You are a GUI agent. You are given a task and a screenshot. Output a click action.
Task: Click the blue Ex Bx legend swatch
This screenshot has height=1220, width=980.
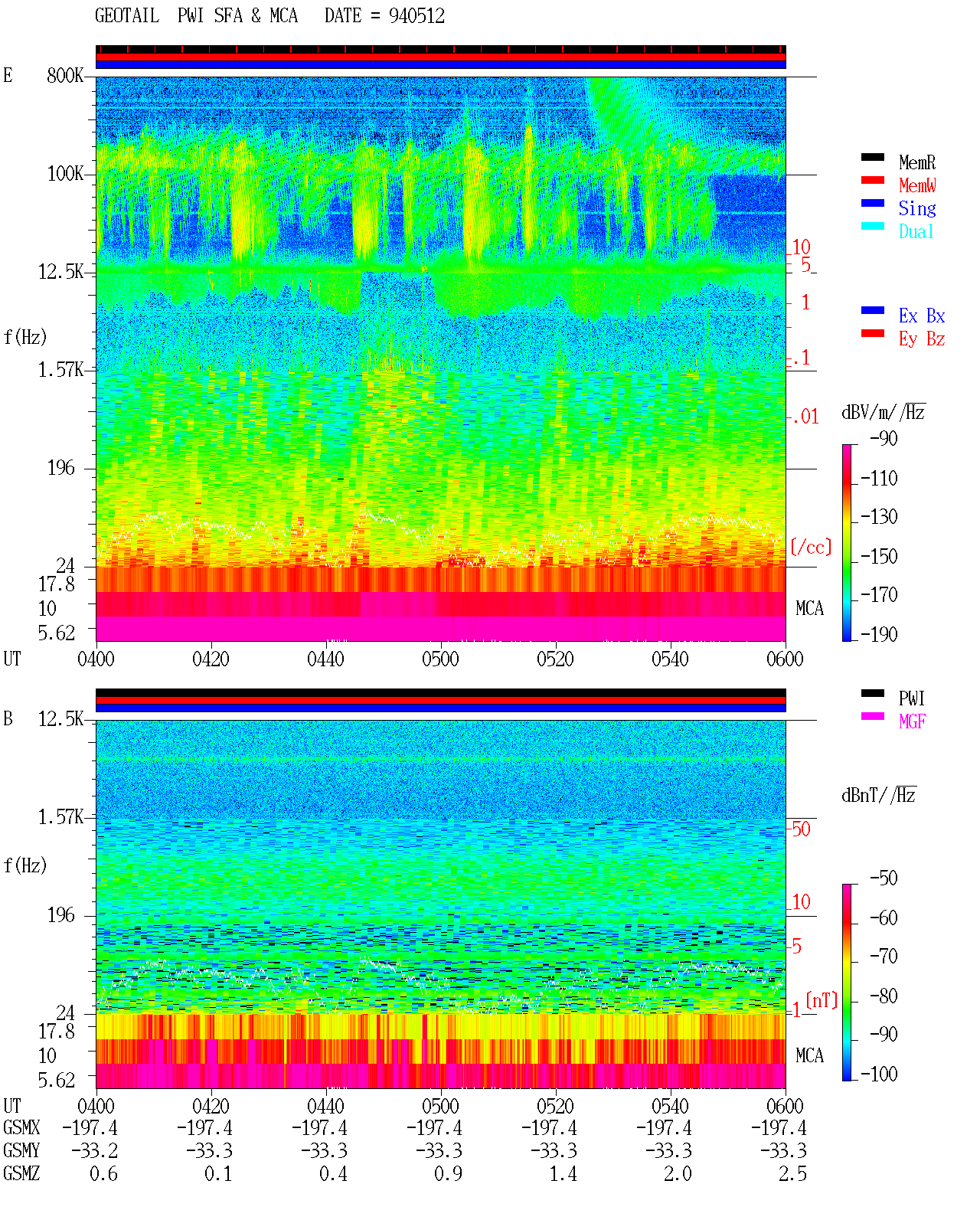[873, 311]
